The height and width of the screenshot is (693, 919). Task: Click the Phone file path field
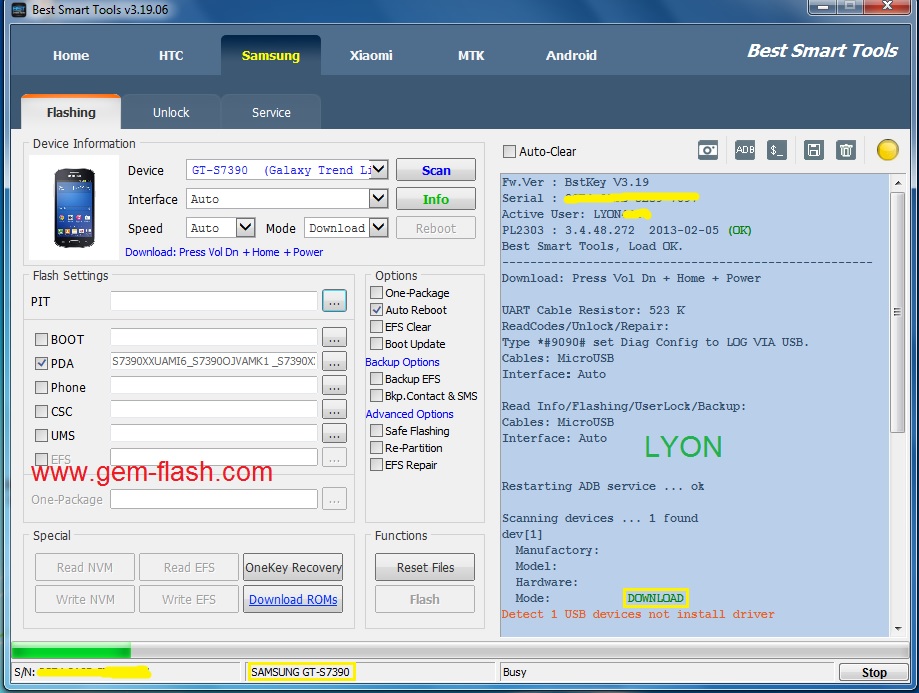click(x=214, y=385)
